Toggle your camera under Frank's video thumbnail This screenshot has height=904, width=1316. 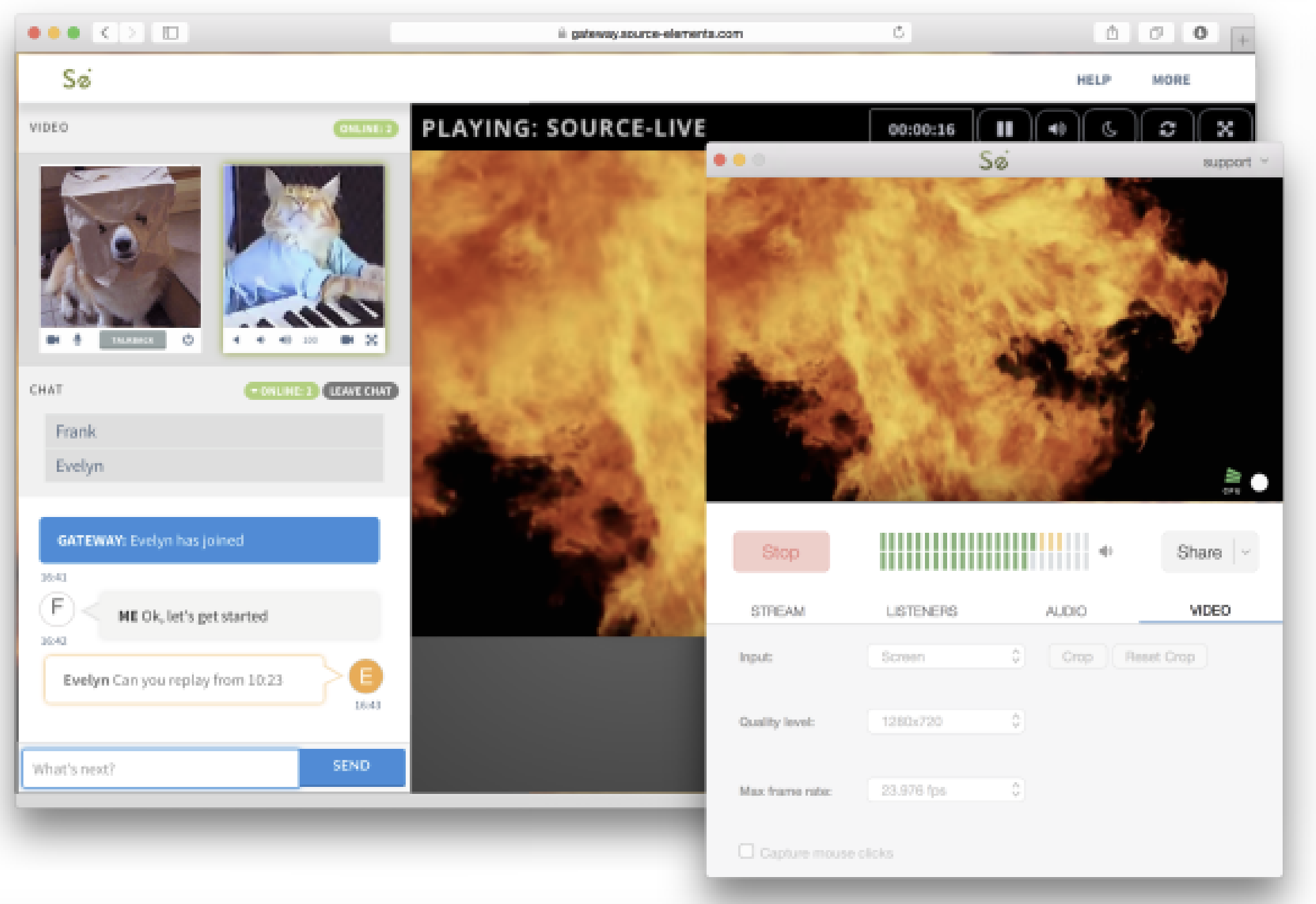point(53,340)
